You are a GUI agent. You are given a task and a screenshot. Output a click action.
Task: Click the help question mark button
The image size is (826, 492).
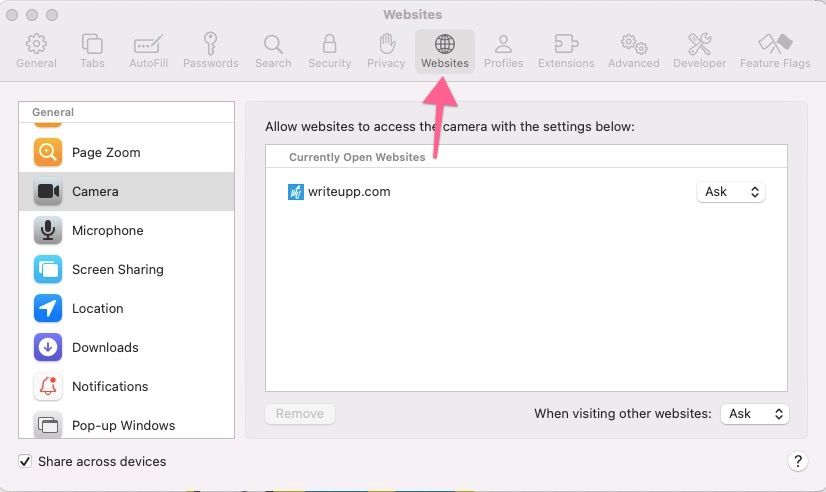(x=797, y=461)
